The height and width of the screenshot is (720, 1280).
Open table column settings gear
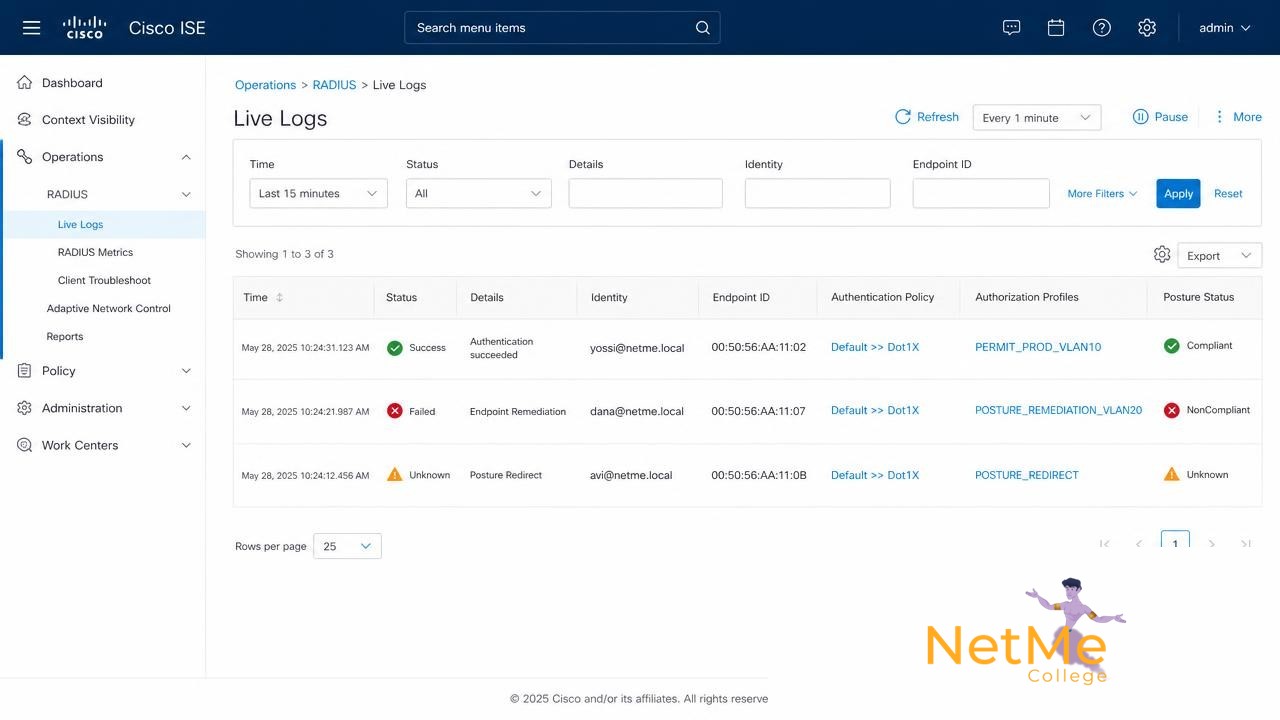1162,255
